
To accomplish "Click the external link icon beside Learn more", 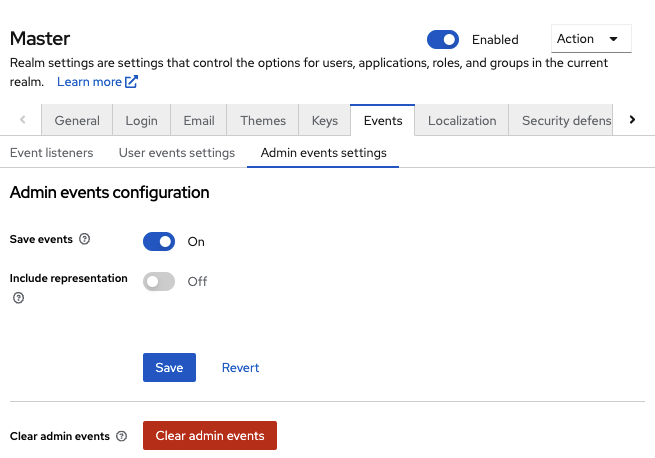I will (x=132, y=82).
